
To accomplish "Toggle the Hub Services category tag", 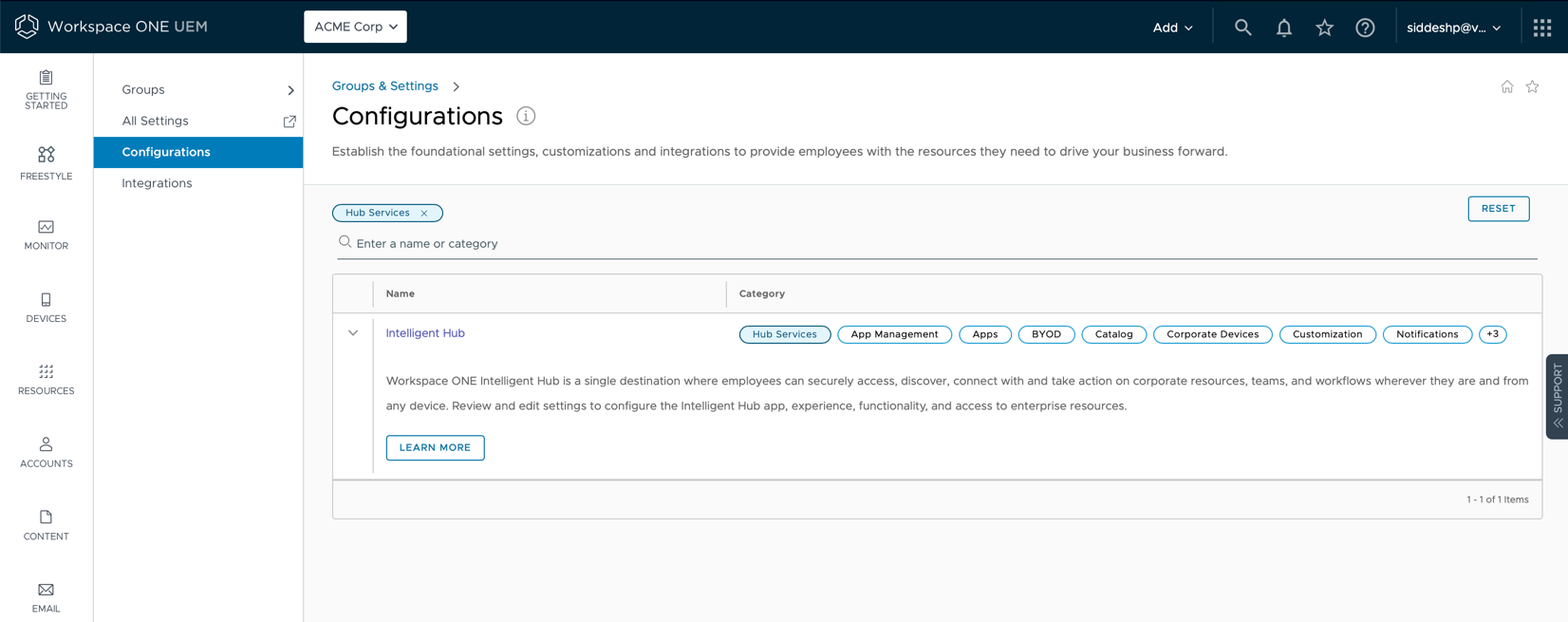I will 784,334.
